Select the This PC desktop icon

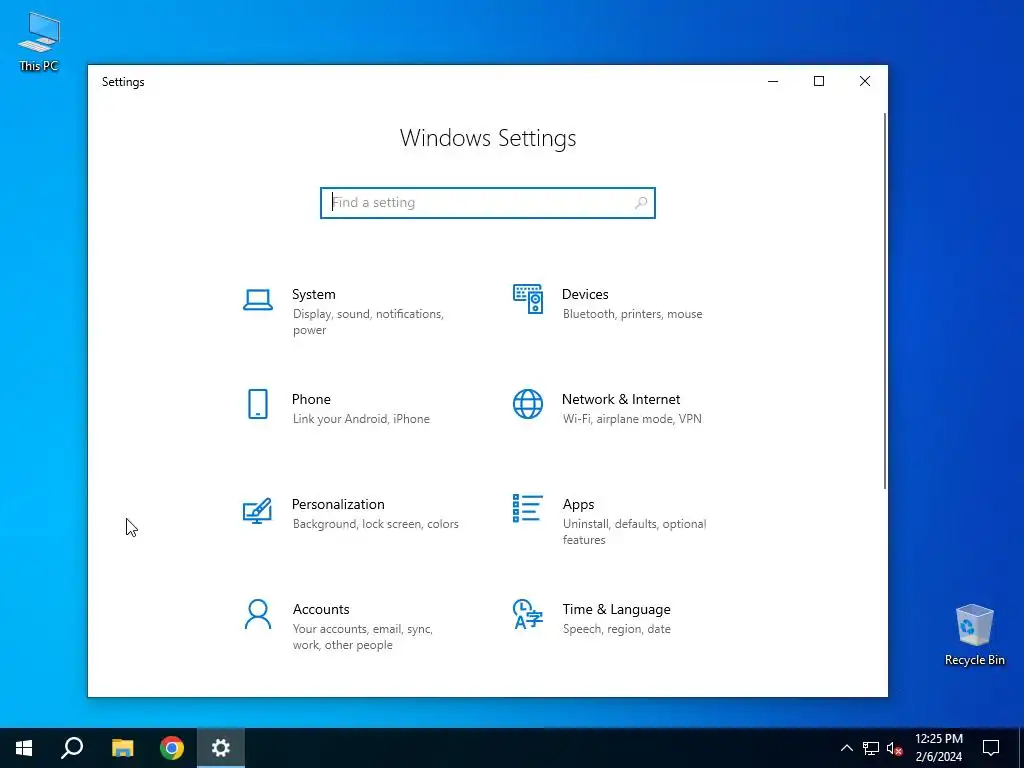pyautogui.click(x=39, y=42)
